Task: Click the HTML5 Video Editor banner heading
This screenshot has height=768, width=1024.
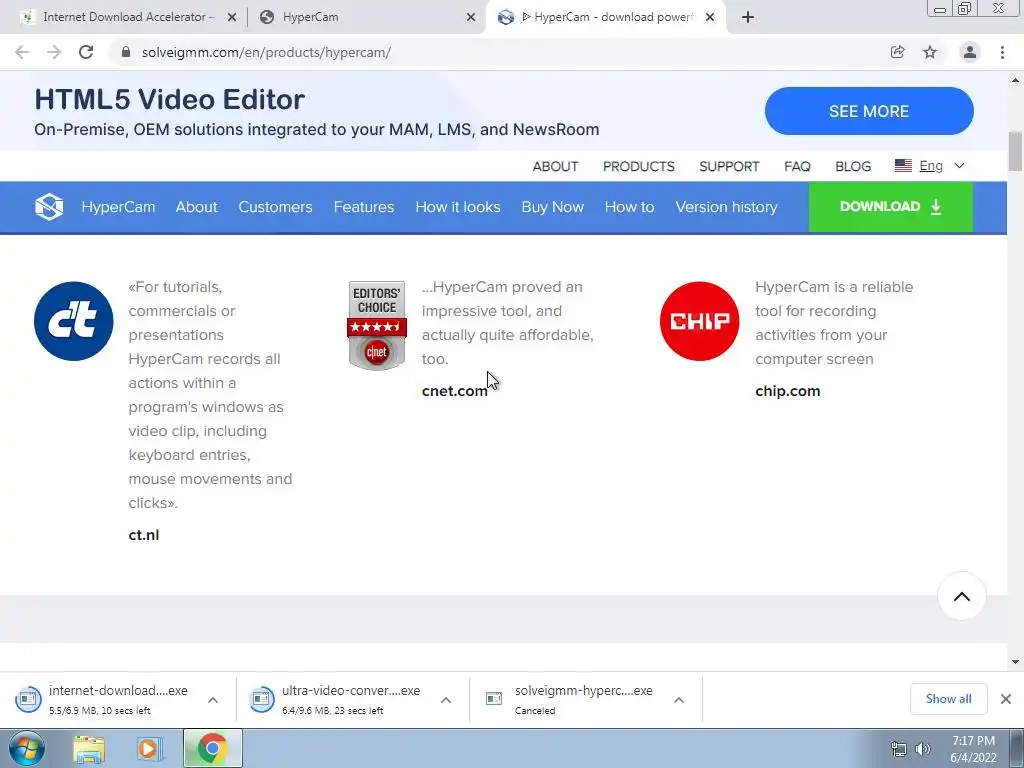Action: [x=170, y=99]
